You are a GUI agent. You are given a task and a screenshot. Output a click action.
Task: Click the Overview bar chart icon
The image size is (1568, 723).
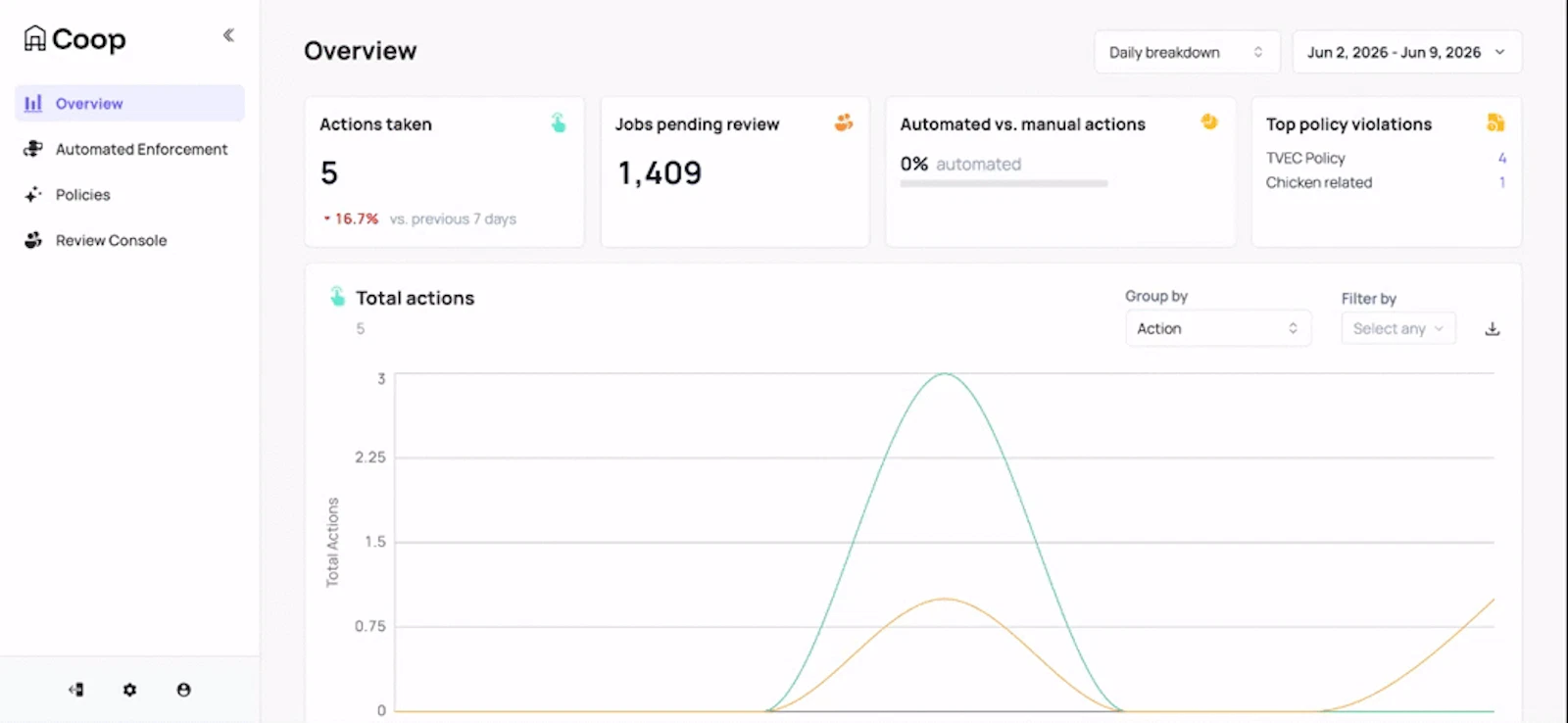[x=33, y=103]
